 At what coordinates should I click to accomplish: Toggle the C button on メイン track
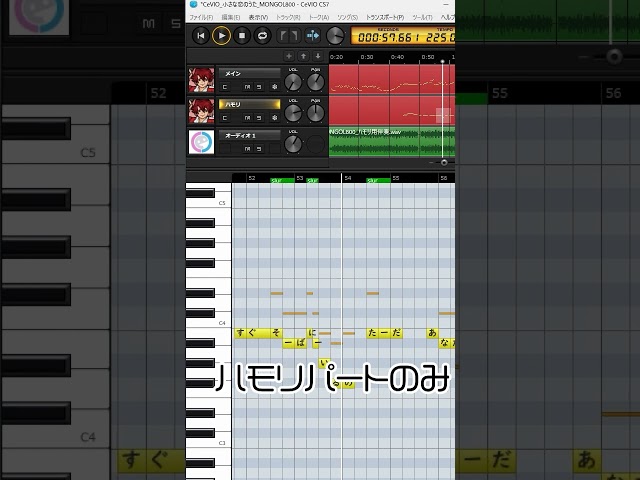click(x=224, y=87)
